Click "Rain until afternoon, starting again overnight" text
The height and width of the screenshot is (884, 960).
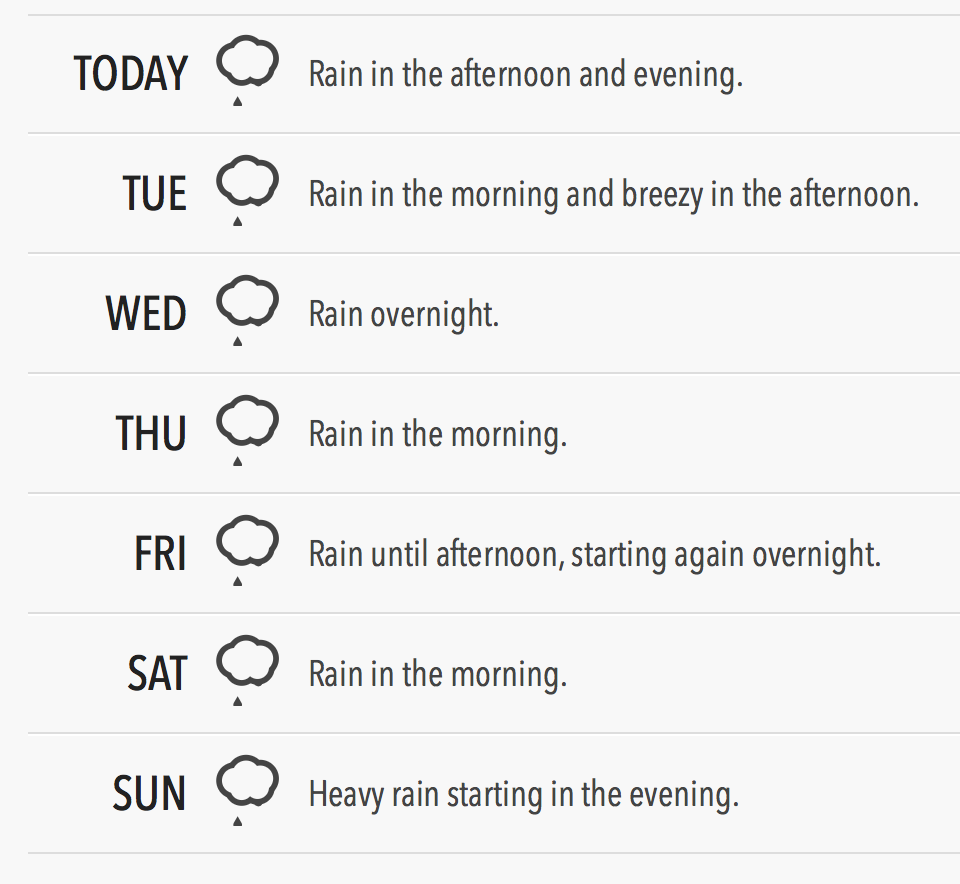[x=594, y=554]
